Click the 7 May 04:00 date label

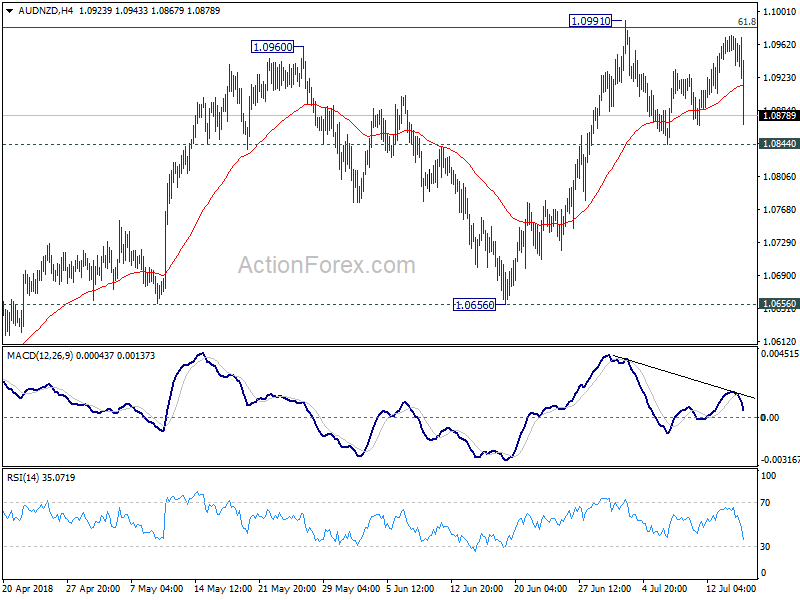click(x=157, y=588)
